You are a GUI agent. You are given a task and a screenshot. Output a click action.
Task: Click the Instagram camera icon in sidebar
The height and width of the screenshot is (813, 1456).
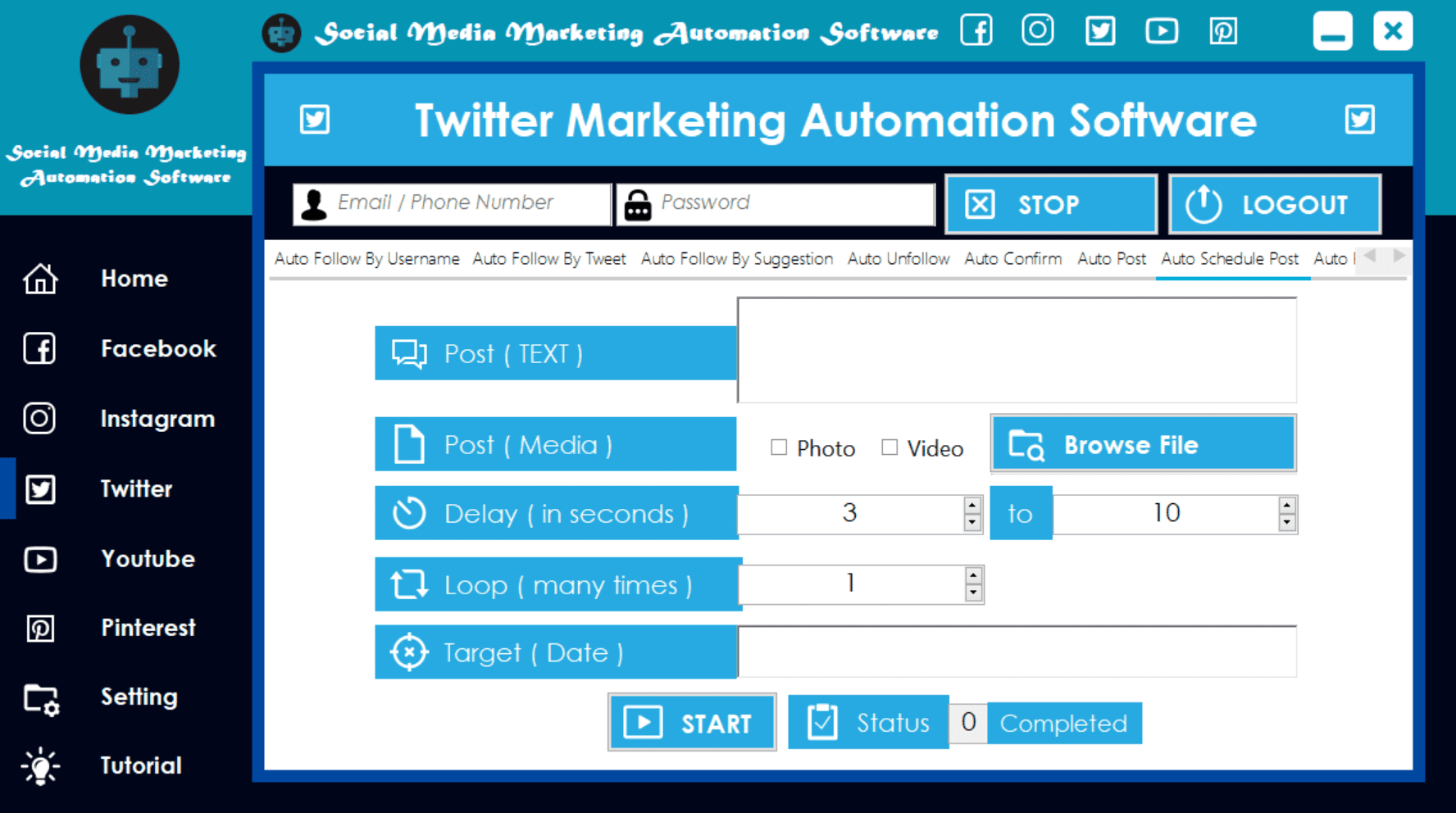[x=39, y=419]
